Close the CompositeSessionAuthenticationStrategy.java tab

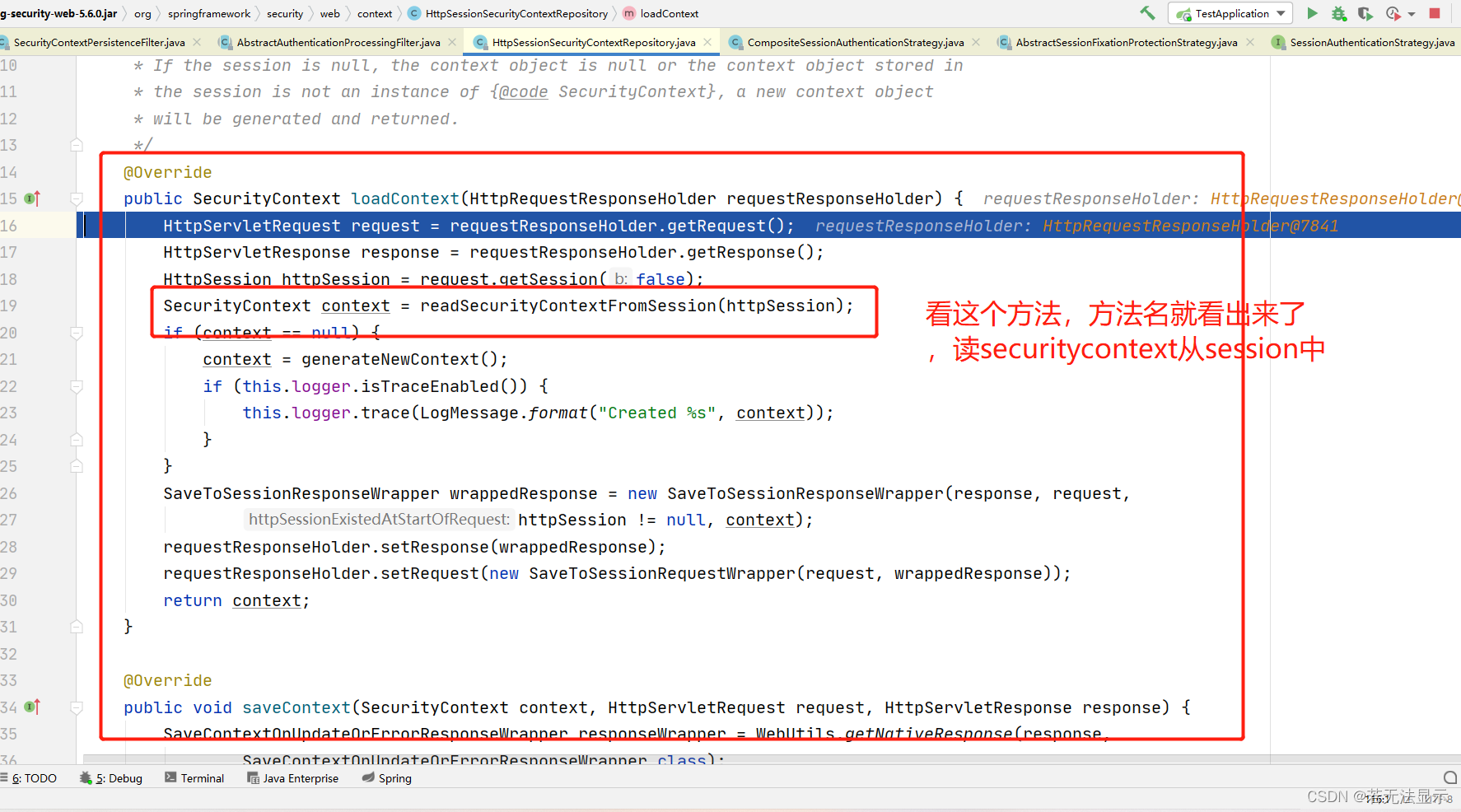[x=976, y=42]
